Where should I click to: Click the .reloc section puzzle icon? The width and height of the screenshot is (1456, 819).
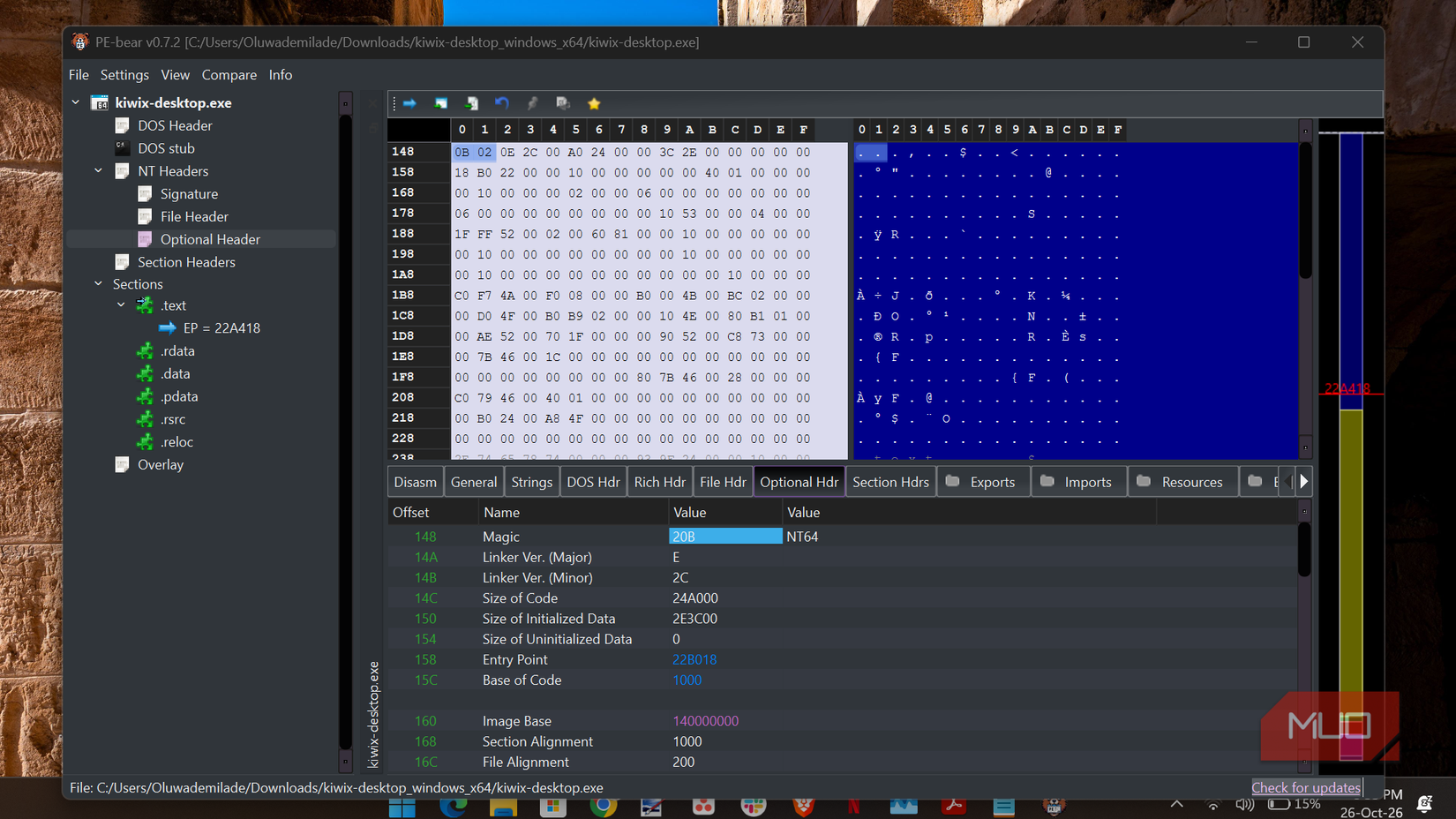[145, 442]
